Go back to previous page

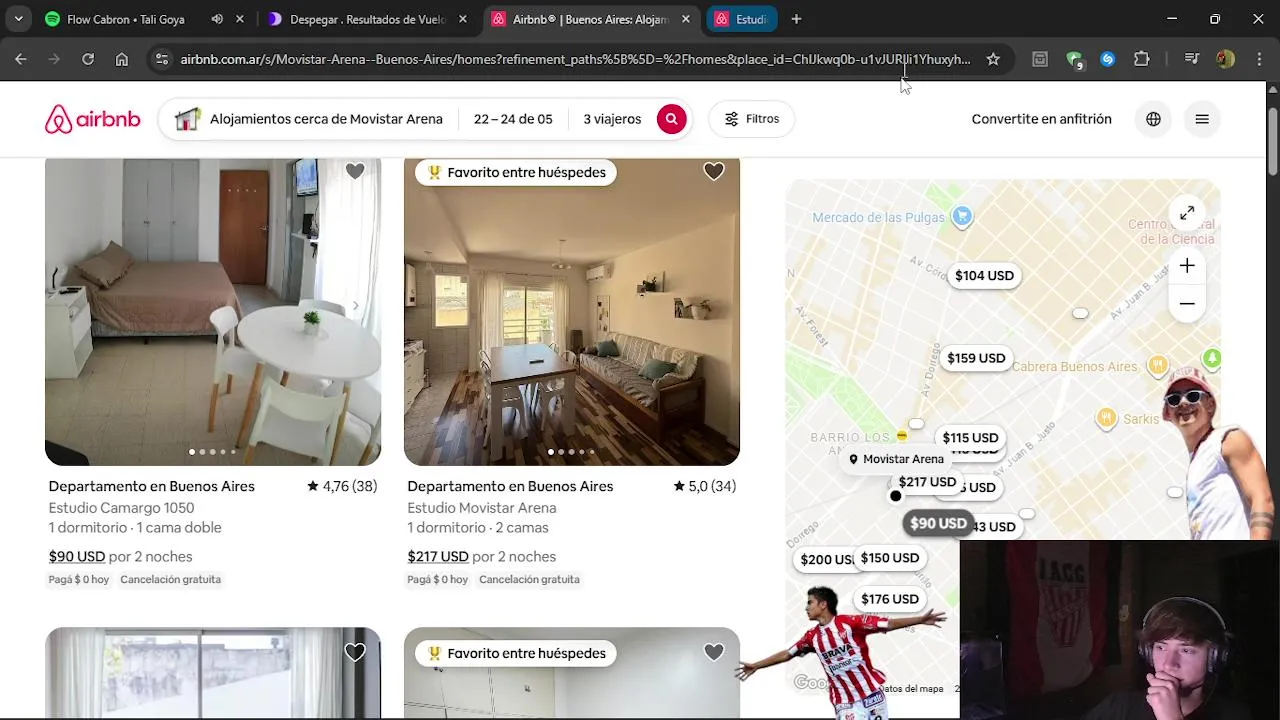(21, 59)
